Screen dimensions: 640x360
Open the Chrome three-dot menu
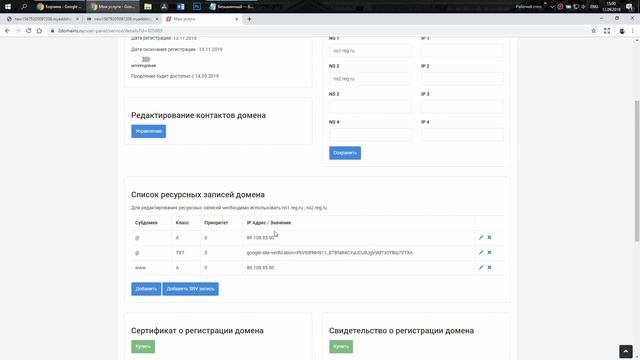tap(633, 31)
